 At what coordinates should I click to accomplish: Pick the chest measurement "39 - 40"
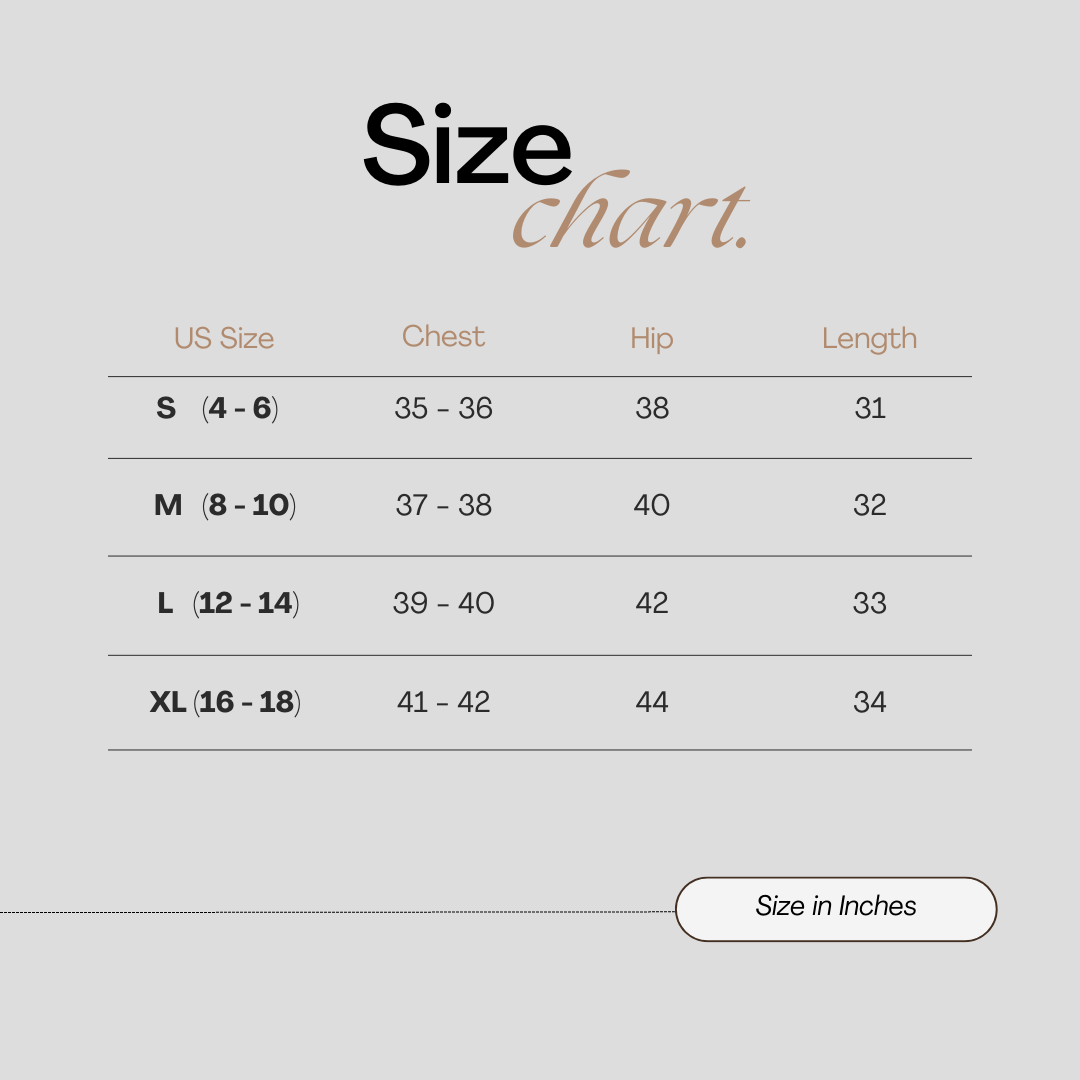pyautogui.click(x=443, y=604)
